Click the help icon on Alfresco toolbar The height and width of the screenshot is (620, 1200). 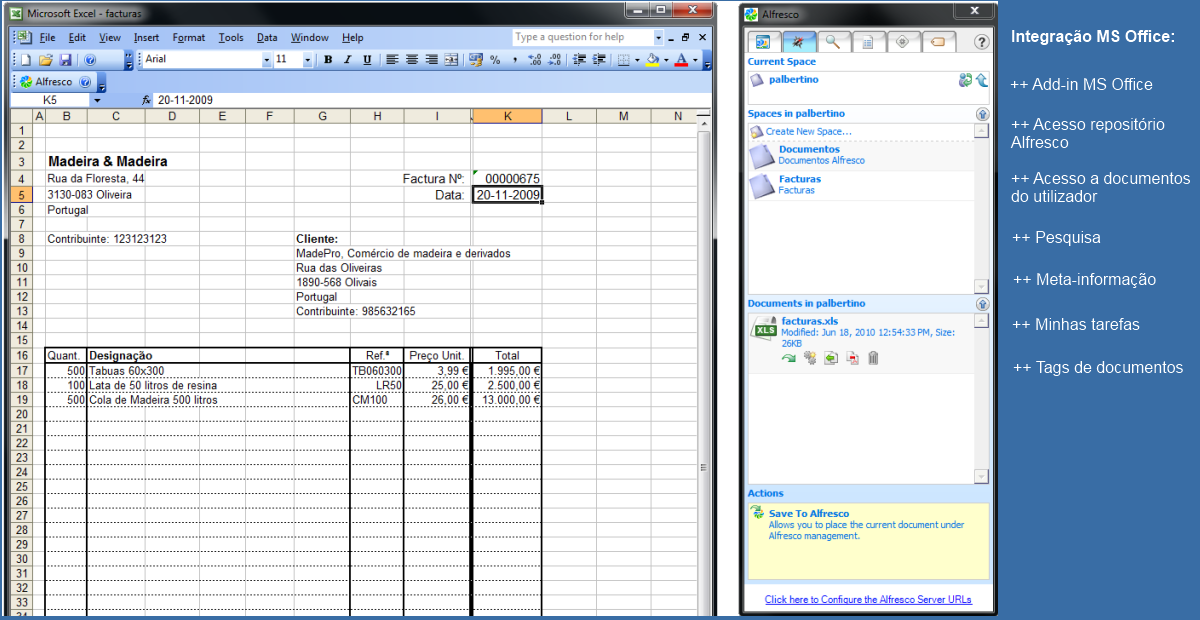tap(86, 82)
